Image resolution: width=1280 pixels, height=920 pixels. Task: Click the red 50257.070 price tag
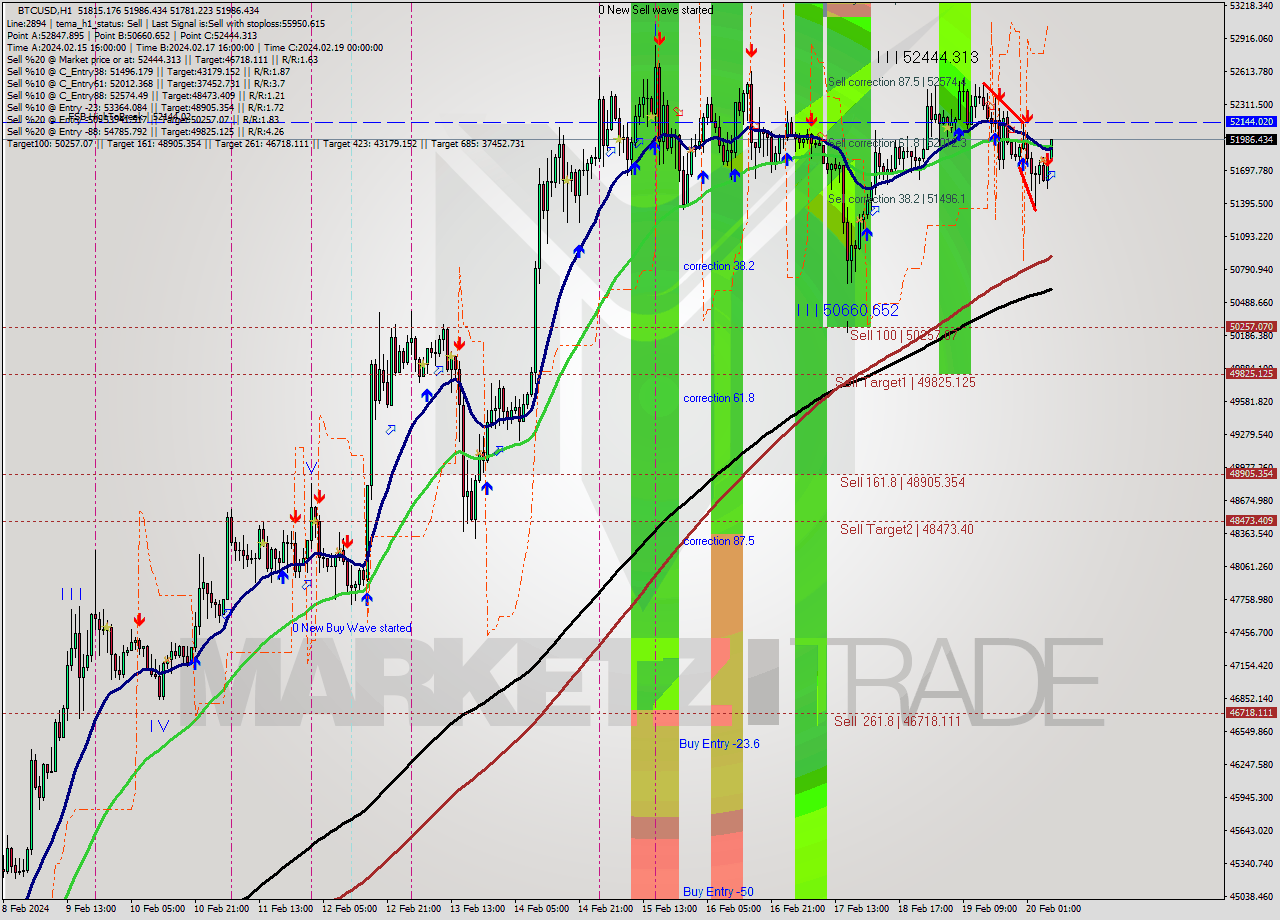point(1251,326)
